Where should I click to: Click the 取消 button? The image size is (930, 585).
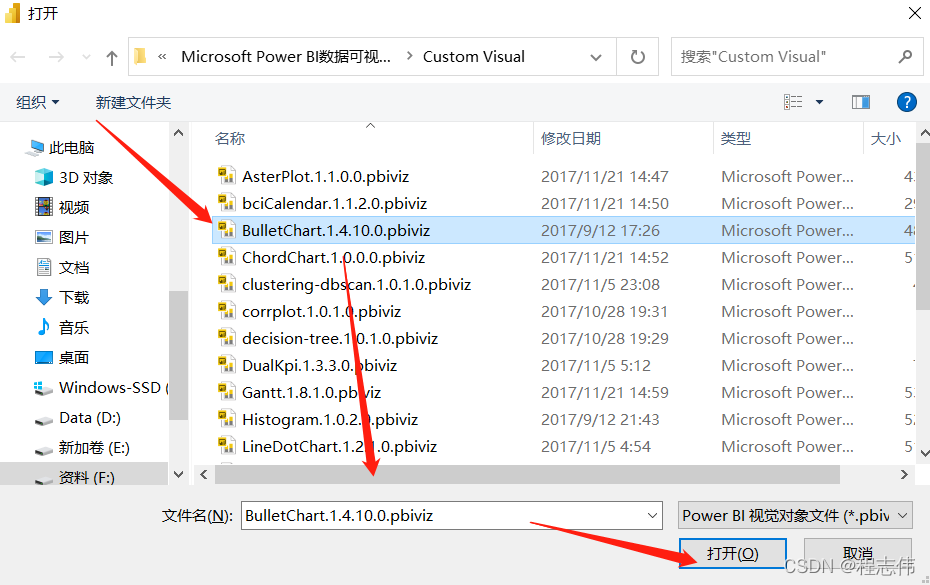click(x=858, y=553)
